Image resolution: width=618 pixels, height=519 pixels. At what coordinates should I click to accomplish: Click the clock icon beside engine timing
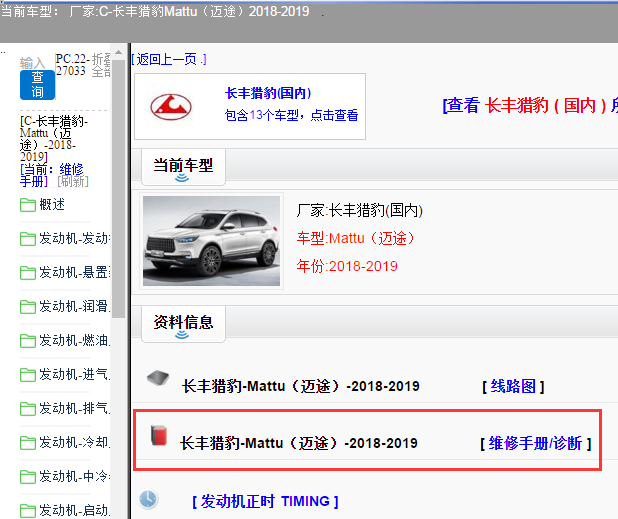(148, 499)
